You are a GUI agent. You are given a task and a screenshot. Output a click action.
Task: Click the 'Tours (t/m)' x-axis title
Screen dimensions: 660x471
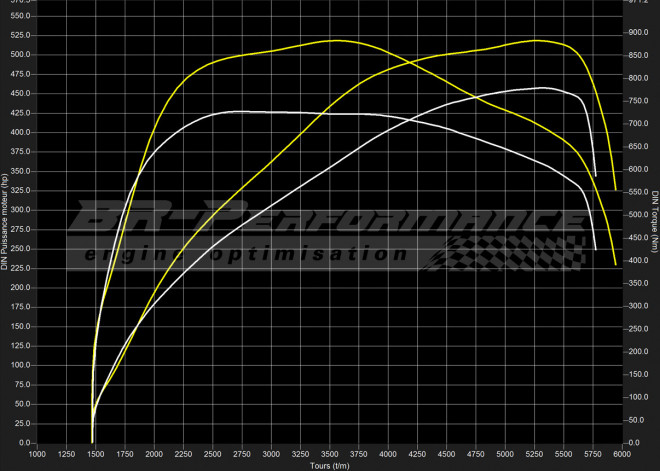tap(330, 465)
